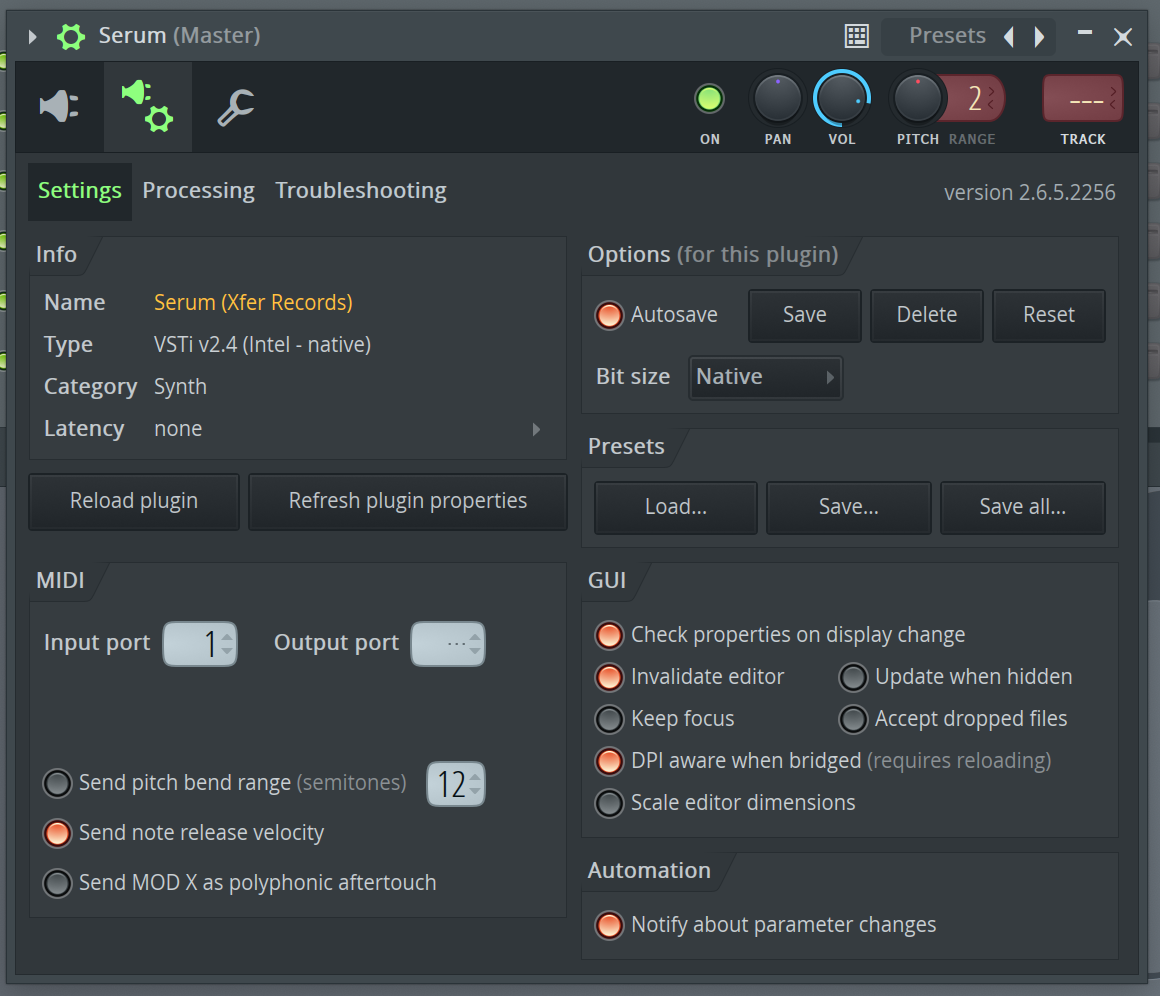Toggle the green ON switch
The height and width of the screenshot is (996, 1160).
coord(709,99)
